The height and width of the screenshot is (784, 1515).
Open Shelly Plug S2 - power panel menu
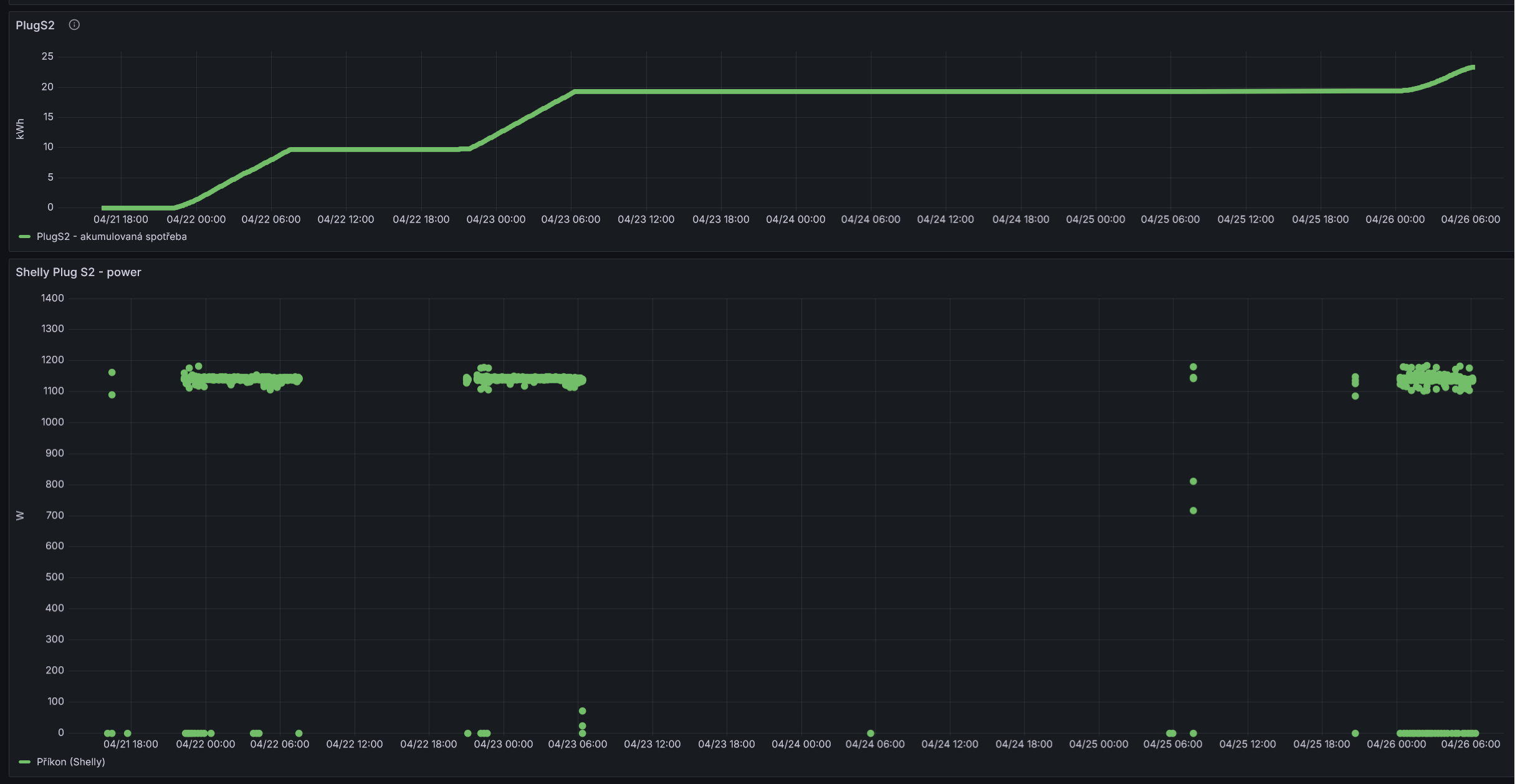(x=79, y=272)
